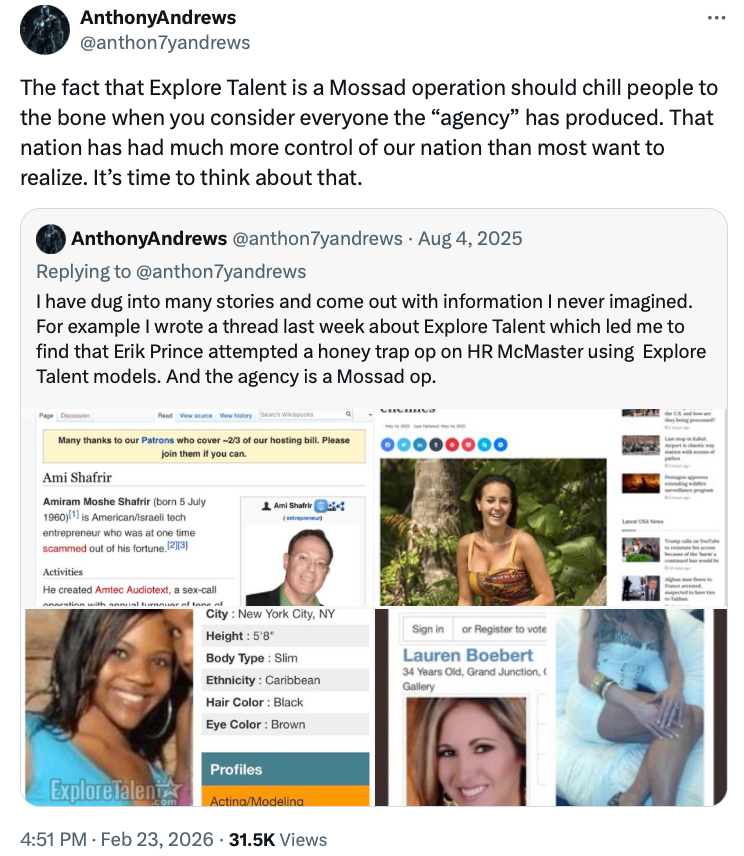Click the Wikispooks search magnifier icon
This screenshot has width=744, height=856.
pos(348,414)
